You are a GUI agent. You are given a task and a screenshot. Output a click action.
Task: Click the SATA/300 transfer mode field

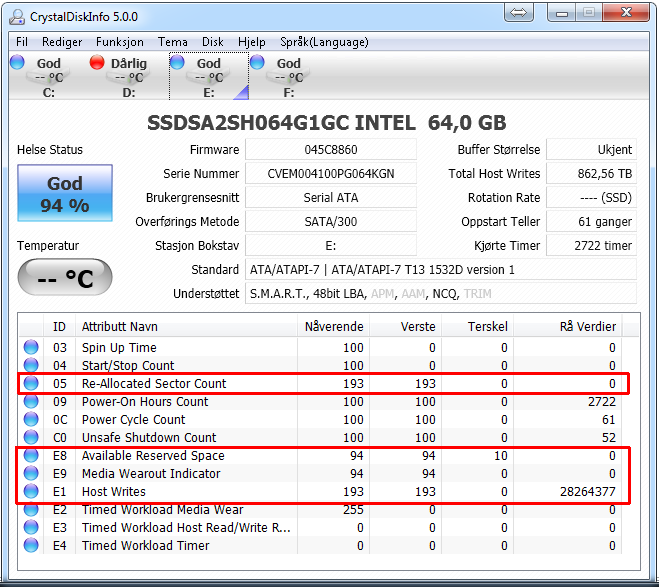pyautogui.click(x=331, y=221)
